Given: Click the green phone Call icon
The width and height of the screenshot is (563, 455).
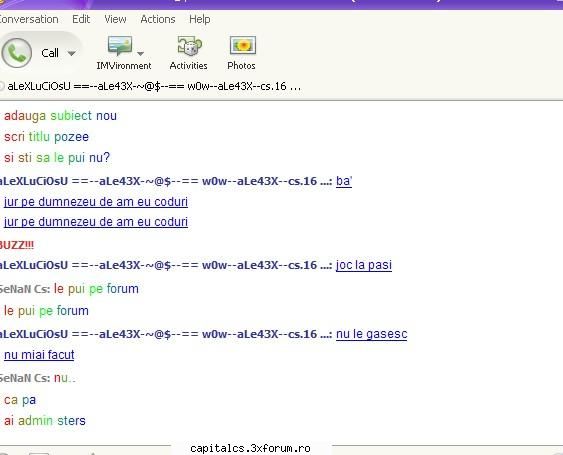Looking at the screenshot, I should (17, 53).
